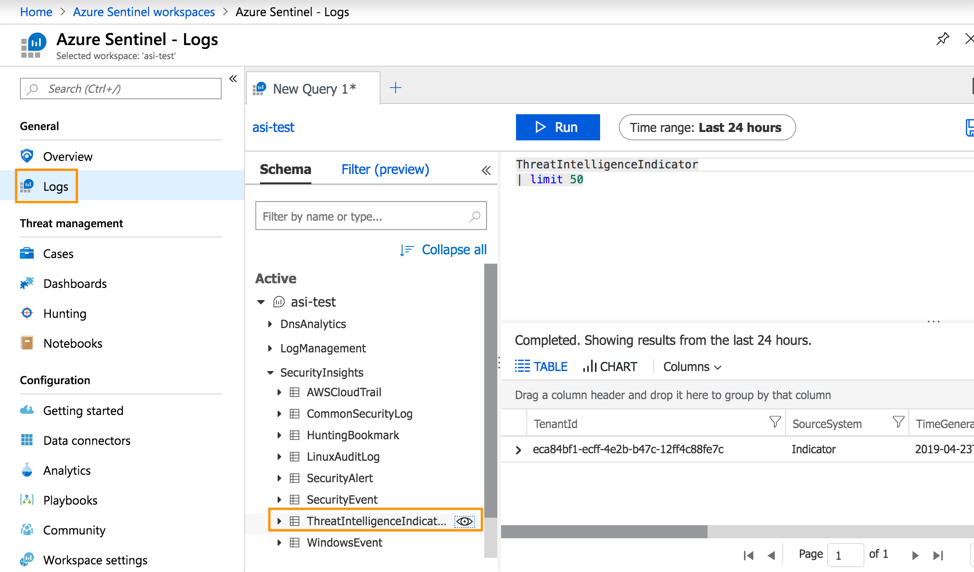The image size is (974, 572).
Task: Select the New Query 1 tab
Action: 313,89
